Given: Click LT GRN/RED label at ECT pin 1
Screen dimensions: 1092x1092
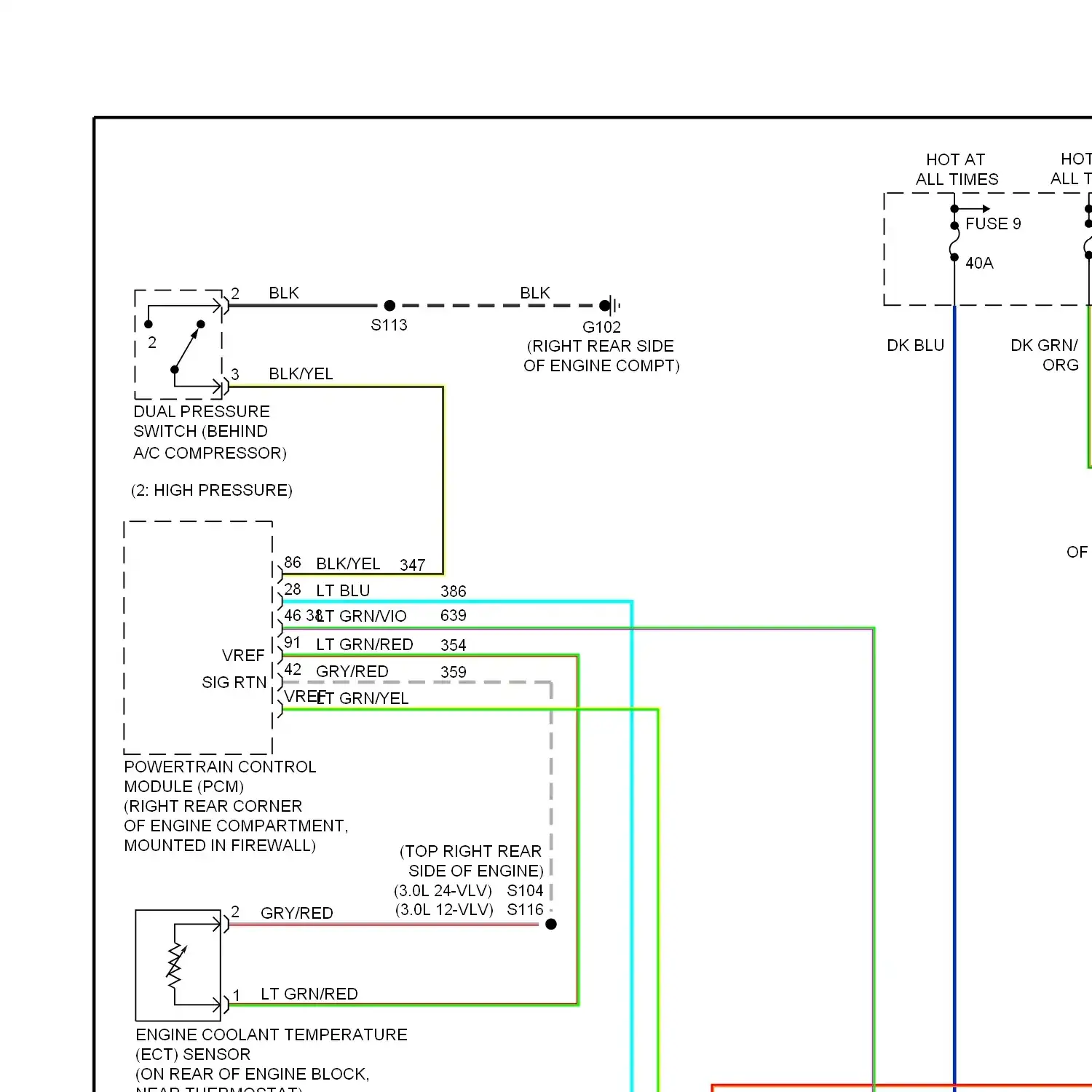Looking at the screenshot, I should point(309,994).
